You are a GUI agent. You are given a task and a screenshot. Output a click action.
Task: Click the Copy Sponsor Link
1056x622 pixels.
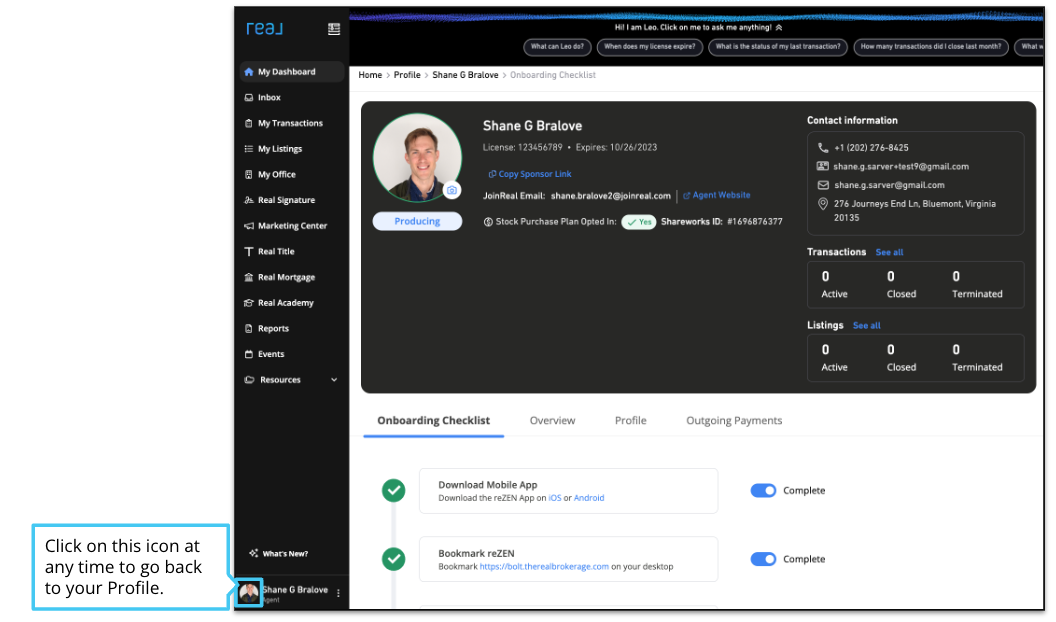pos(530,174)
